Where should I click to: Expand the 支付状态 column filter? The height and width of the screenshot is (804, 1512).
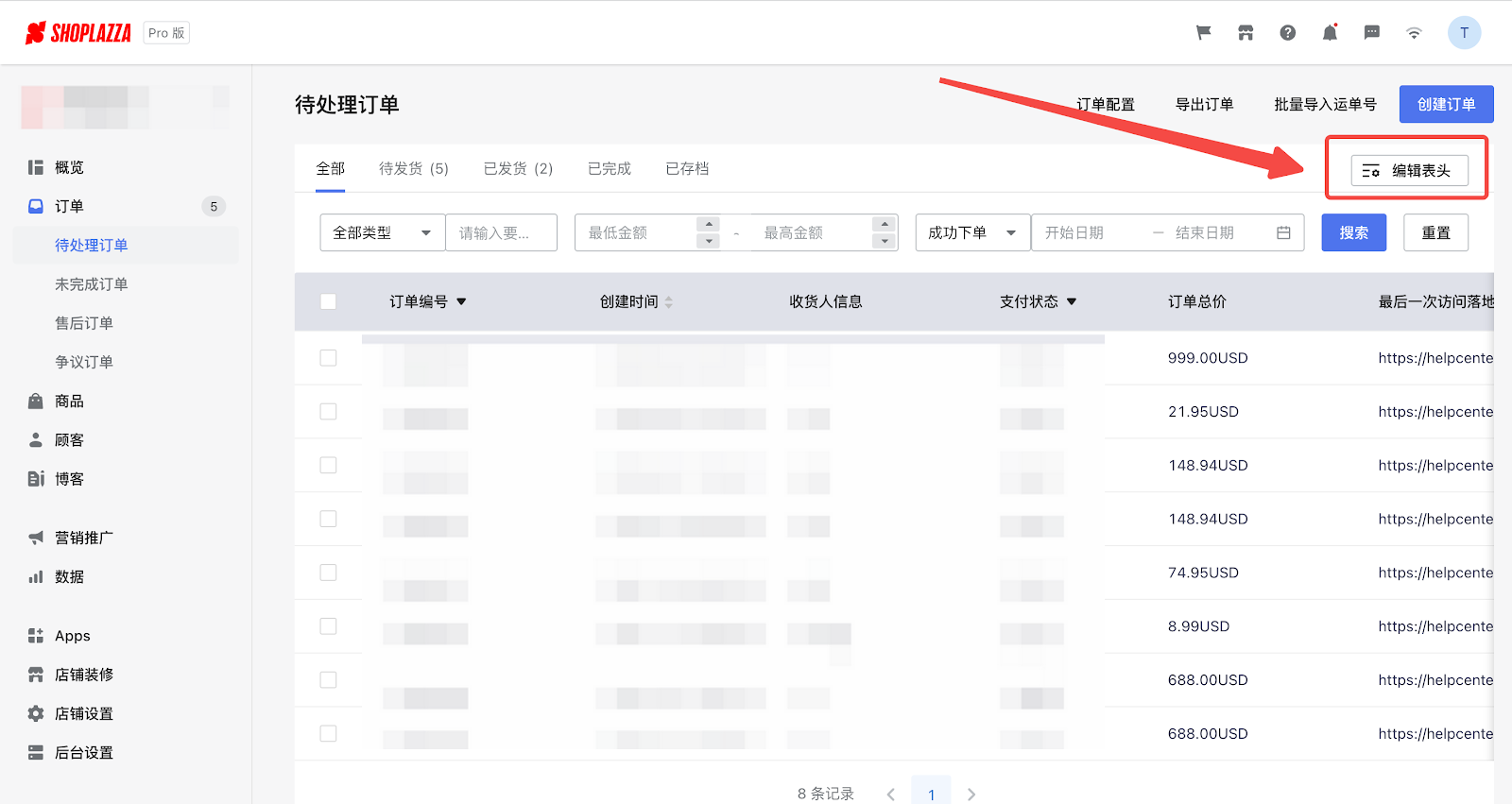tap(1072, 302)
